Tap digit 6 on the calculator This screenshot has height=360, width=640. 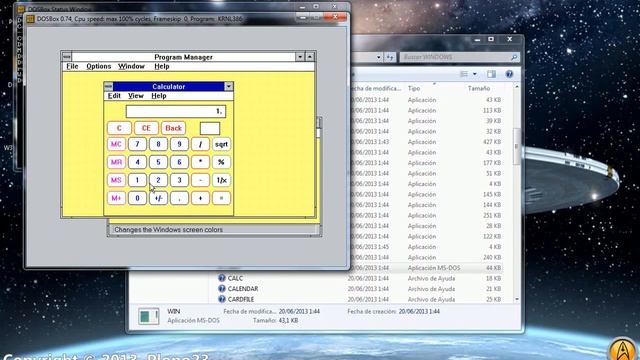(x=179, y=162)
